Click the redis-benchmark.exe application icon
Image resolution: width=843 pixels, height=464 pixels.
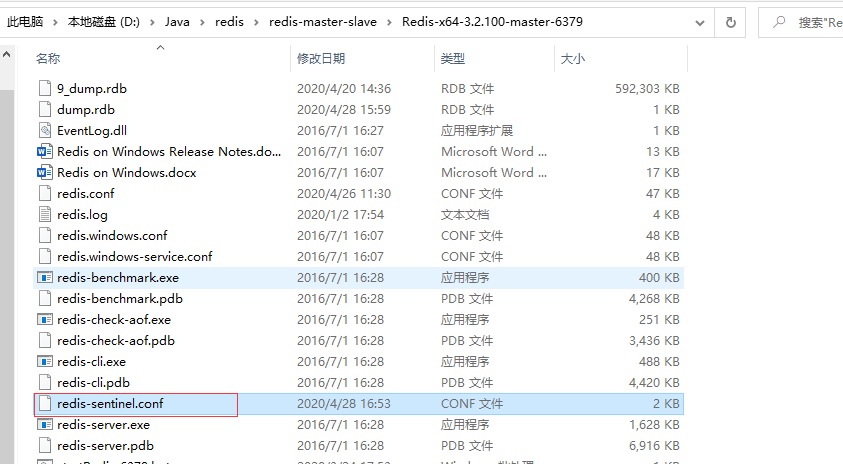point(45,277)
